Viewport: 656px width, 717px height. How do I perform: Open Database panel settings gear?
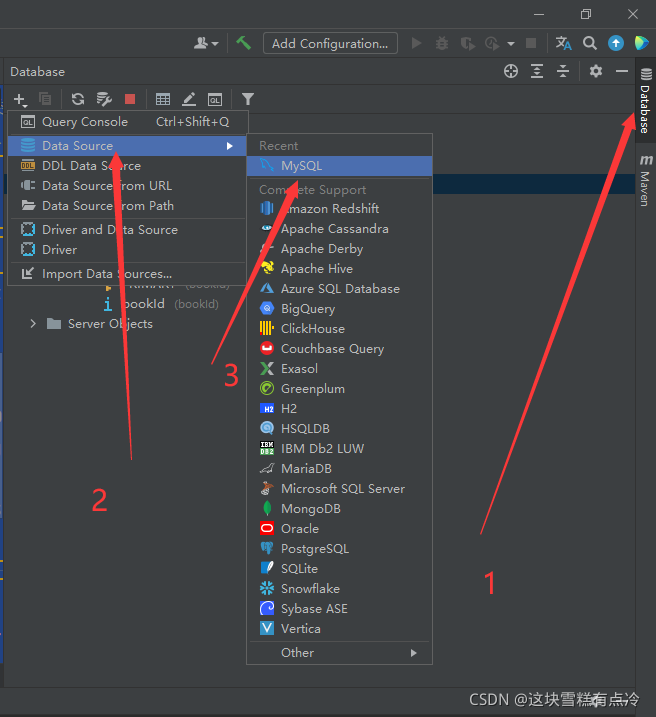coord(596,71)
